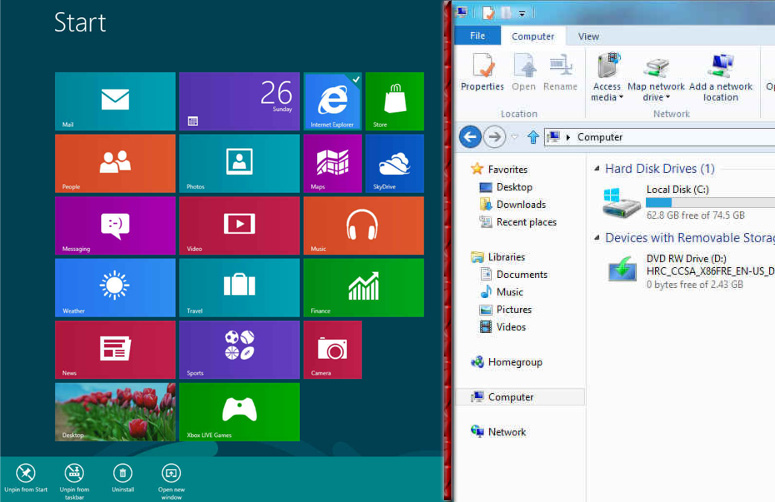
Task: Select Homegroup in navigation pane
Action: [507, 362]
